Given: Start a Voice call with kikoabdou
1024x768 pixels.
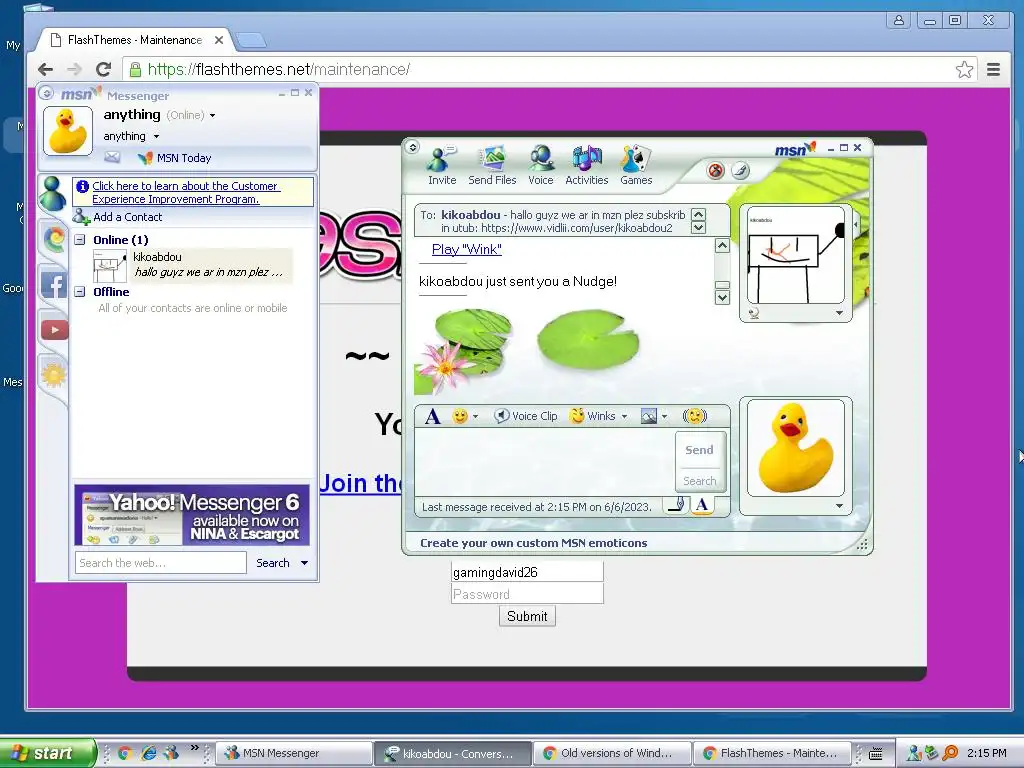Looking at the screenshot, I should 541,165.
